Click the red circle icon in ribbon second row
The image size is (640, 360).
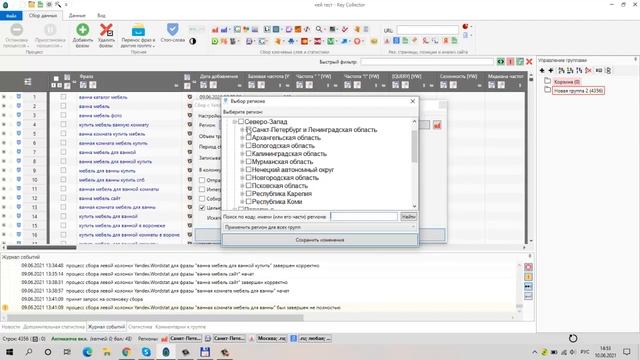[x=357, y=41]
